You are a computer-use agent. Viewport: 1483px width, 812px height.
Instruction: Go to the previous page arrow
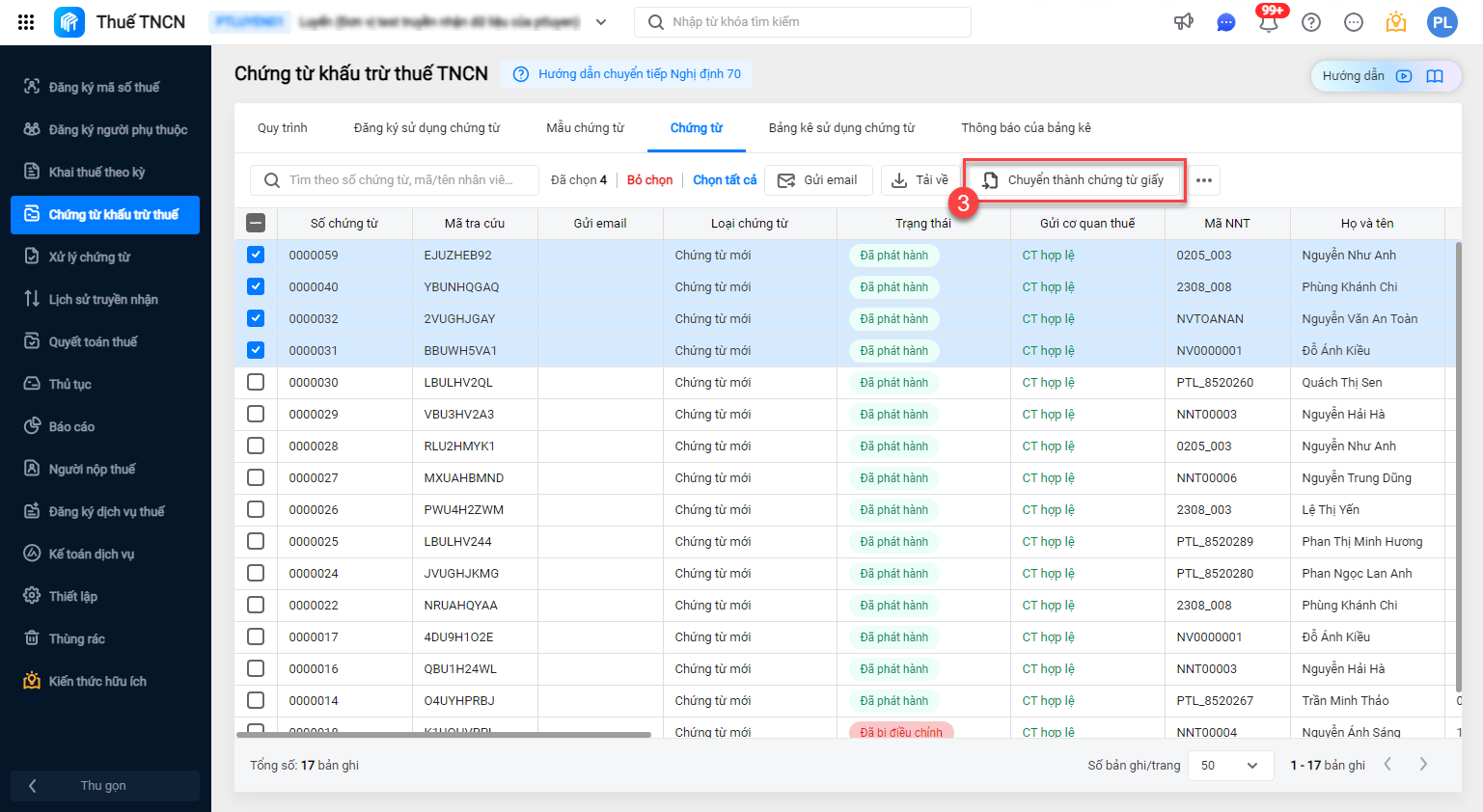coord(1387,765)
